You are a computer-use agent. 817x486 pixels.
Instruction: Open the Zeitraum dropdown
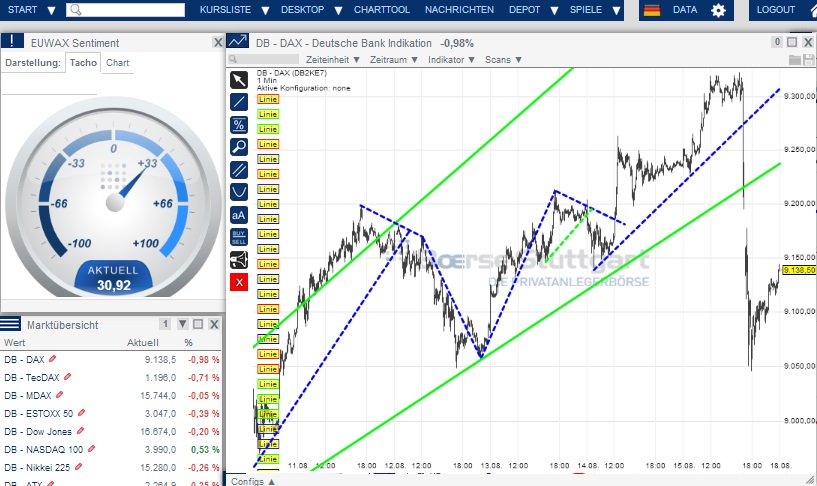pyautogui.click(x=393, y=60)
